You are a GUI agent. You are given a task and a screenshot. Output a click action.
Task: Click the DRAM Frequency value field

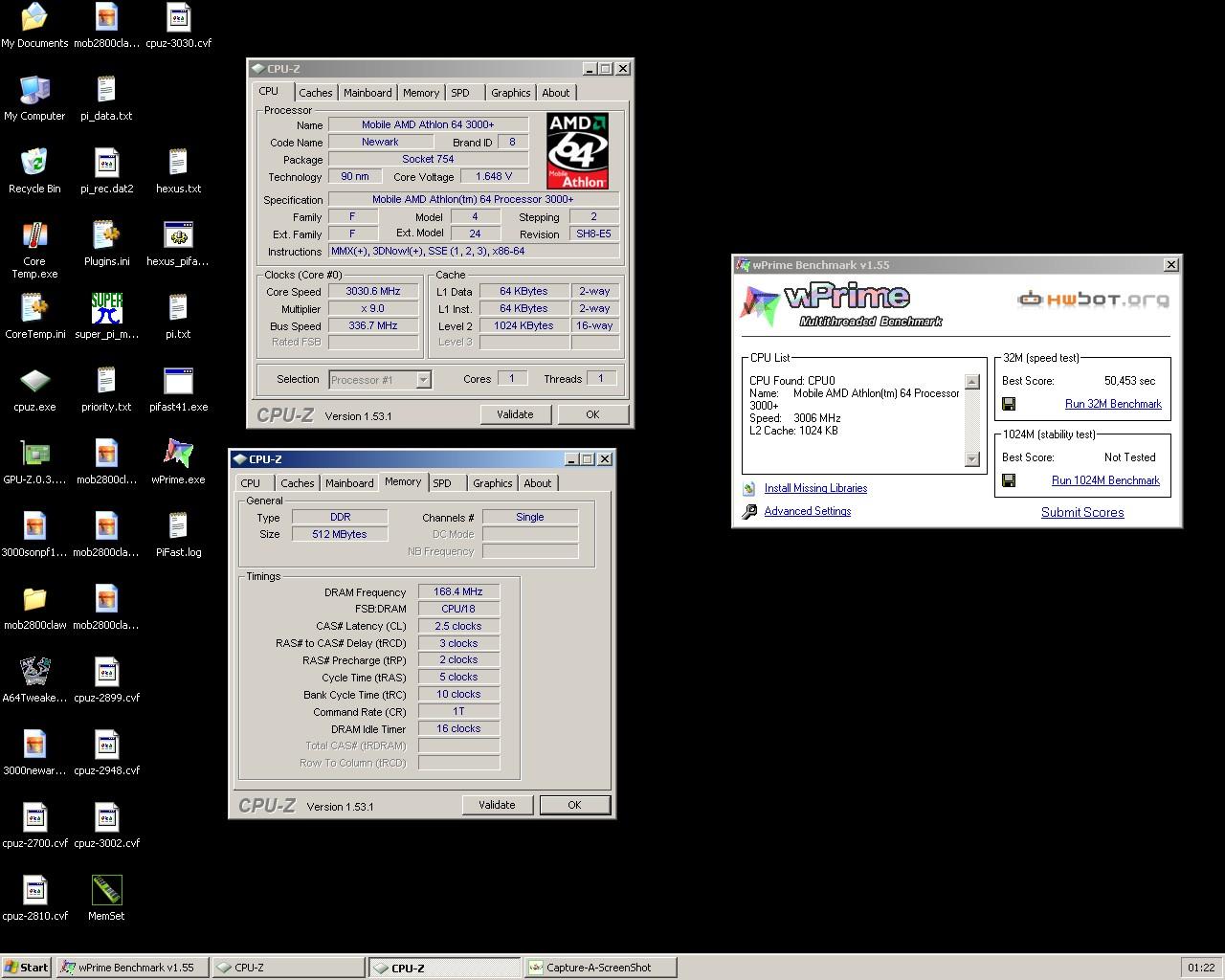pos(458,591)
